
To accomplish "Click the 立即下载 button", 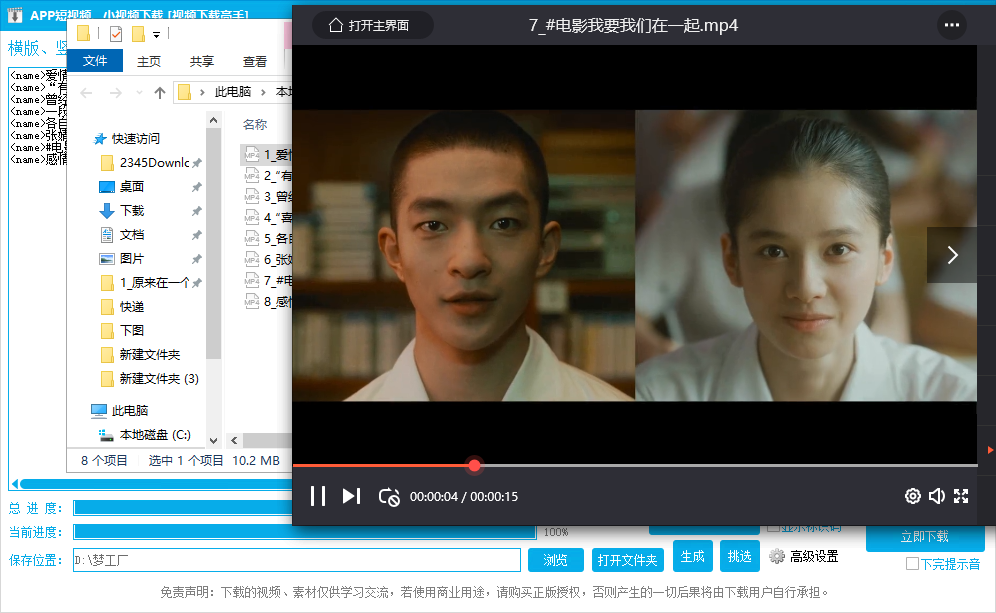I will (925, 537).
